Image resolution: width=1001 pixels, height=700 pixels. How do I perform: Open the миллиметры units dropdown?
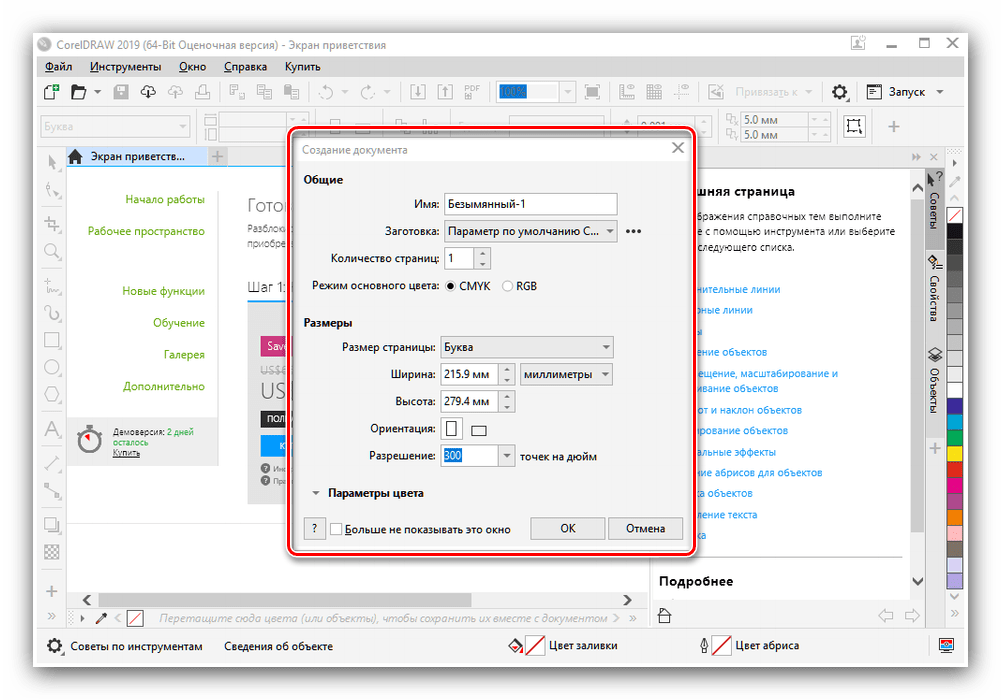coord(566,374)
